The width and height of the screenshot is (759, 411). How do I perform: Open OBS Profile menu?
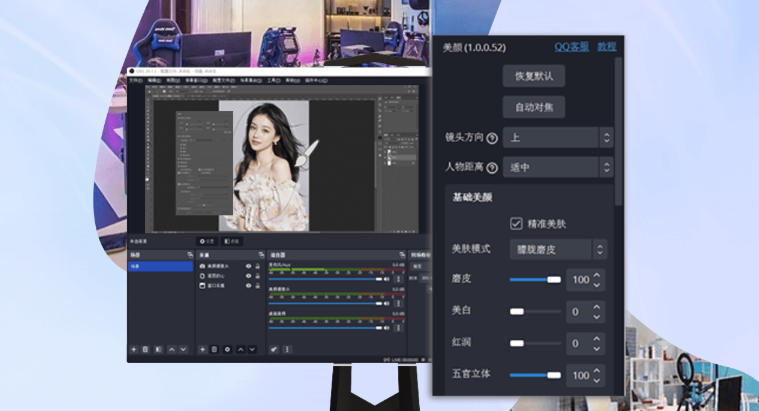pyautogui.click(x=224, y=80)
